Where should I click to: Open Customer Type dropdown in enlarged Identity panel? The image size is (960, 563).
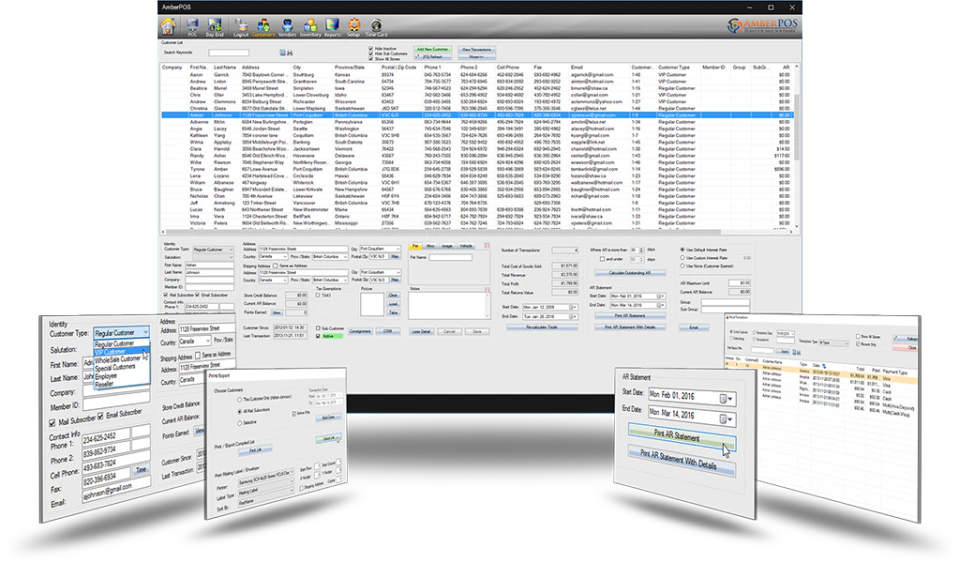121,332
